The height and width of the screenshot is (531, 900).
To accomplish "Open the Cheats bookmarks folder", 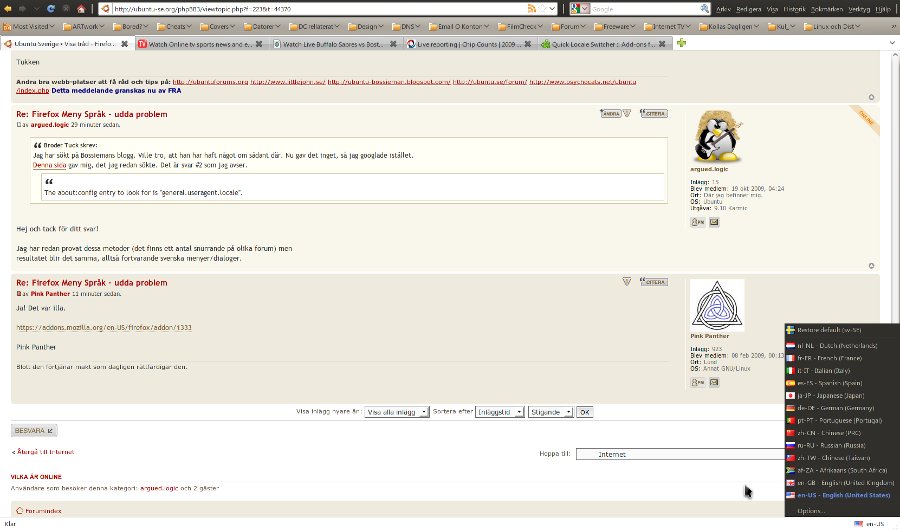I will pos(174,26).
